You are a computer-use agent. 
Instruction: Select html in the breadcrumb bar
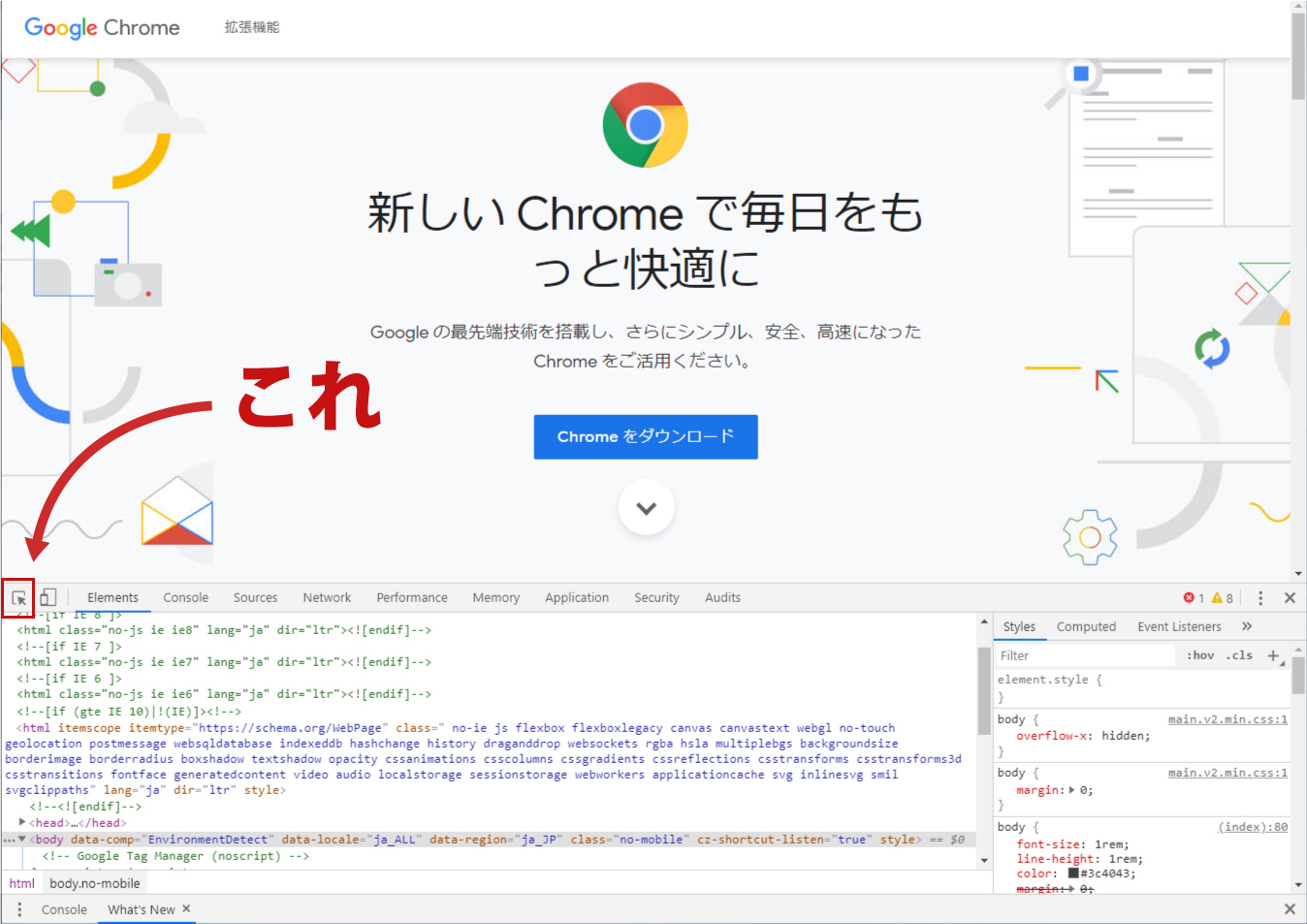coord(22,883)
